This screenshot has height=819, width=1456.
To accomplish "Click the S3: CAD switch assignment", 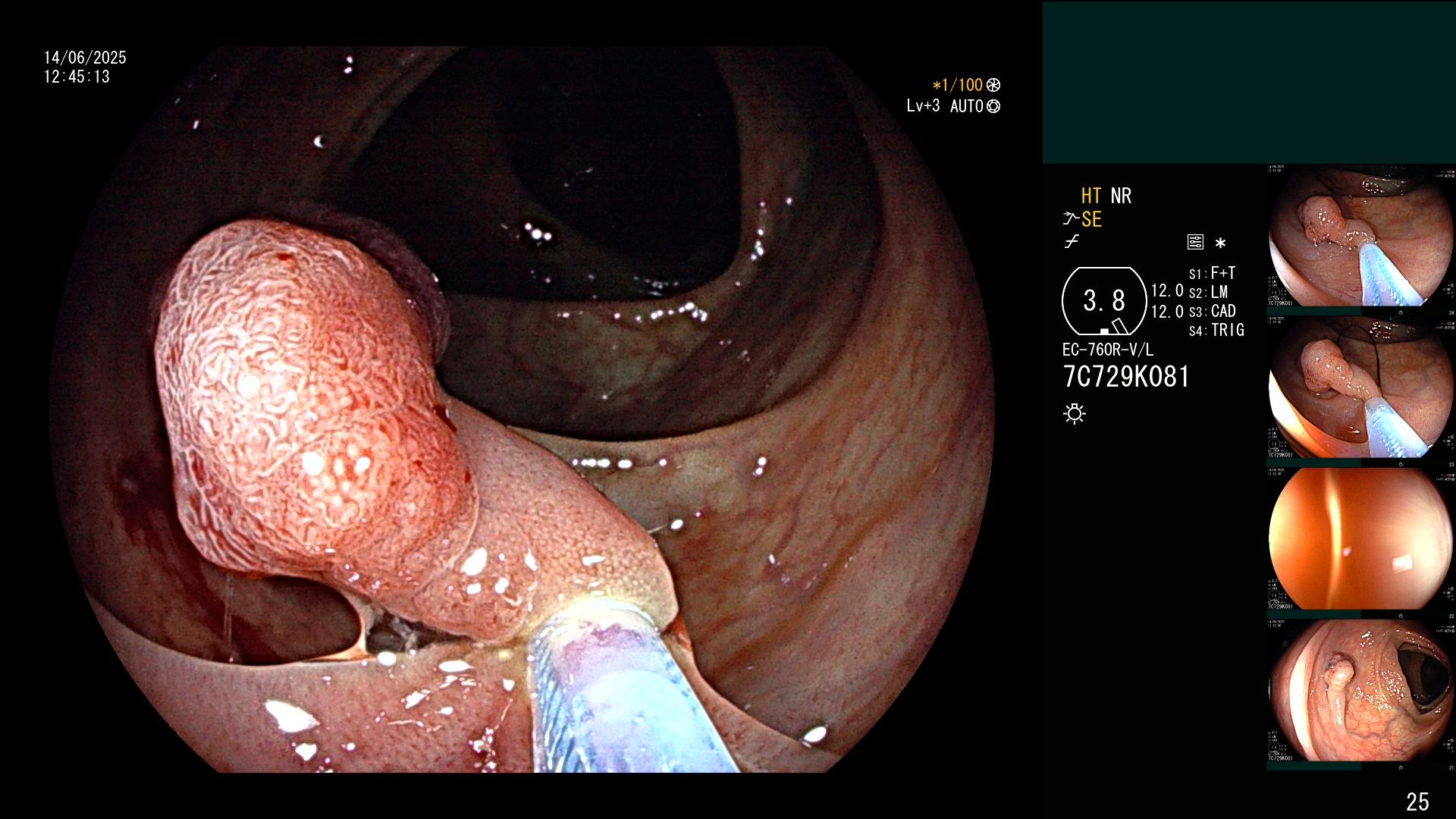I will pyautogui.click(x=1213, y=311).
